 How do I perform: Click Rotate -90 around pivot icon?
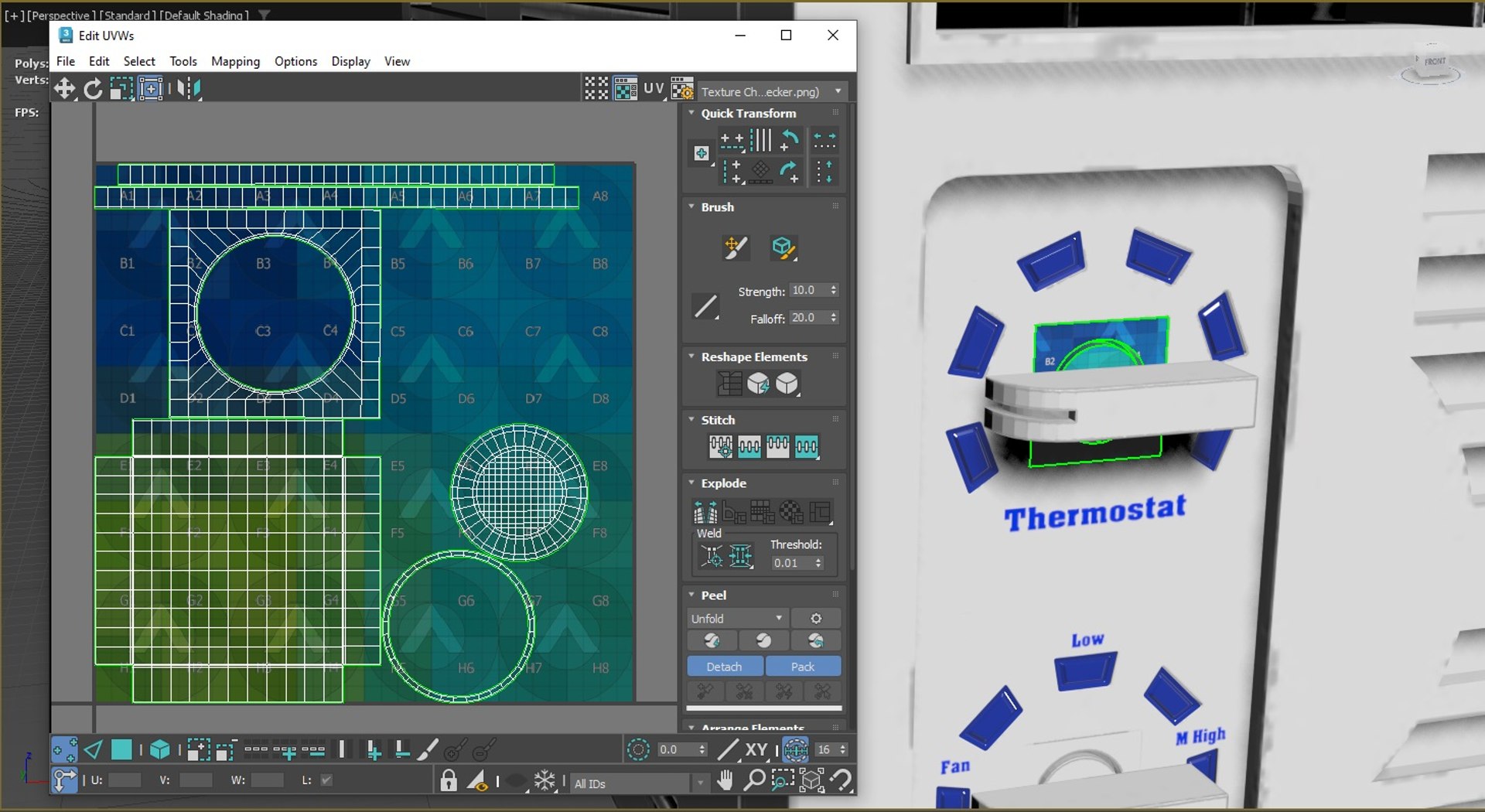tap(790, 140)
